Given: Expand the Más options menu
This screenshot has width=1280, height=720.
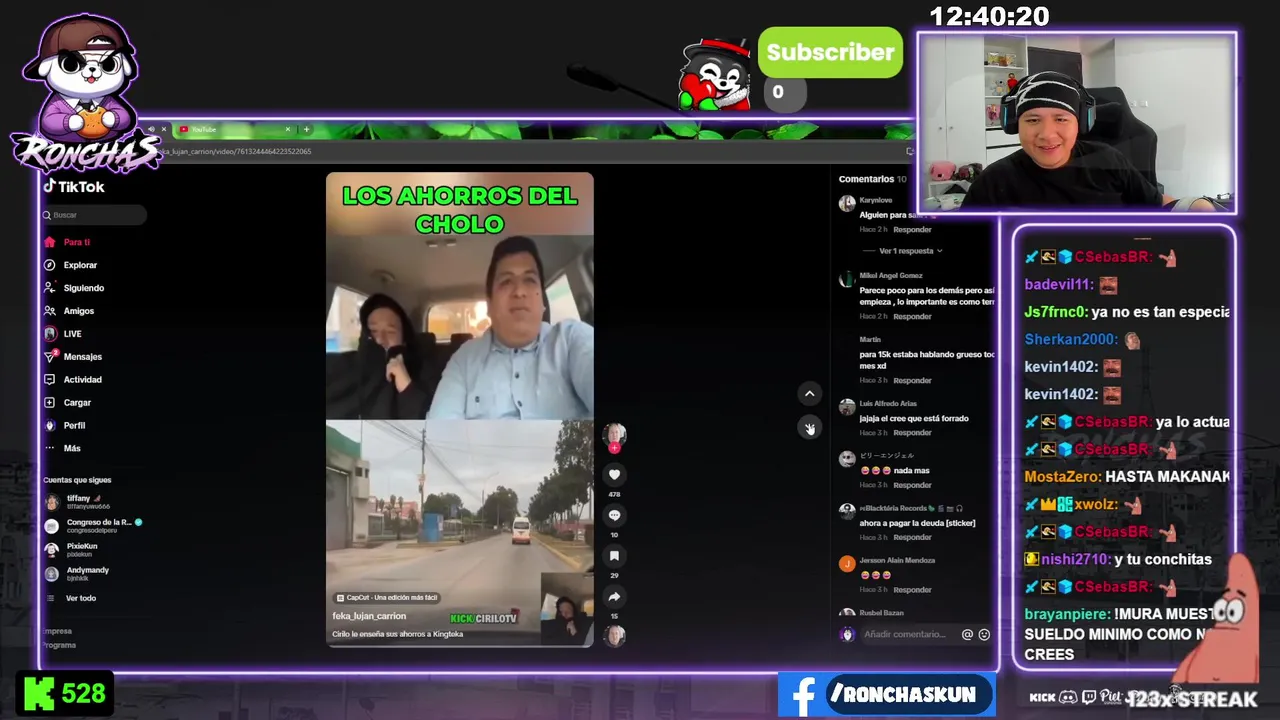Looking at the screenshot, I should (x=62, y=448).
